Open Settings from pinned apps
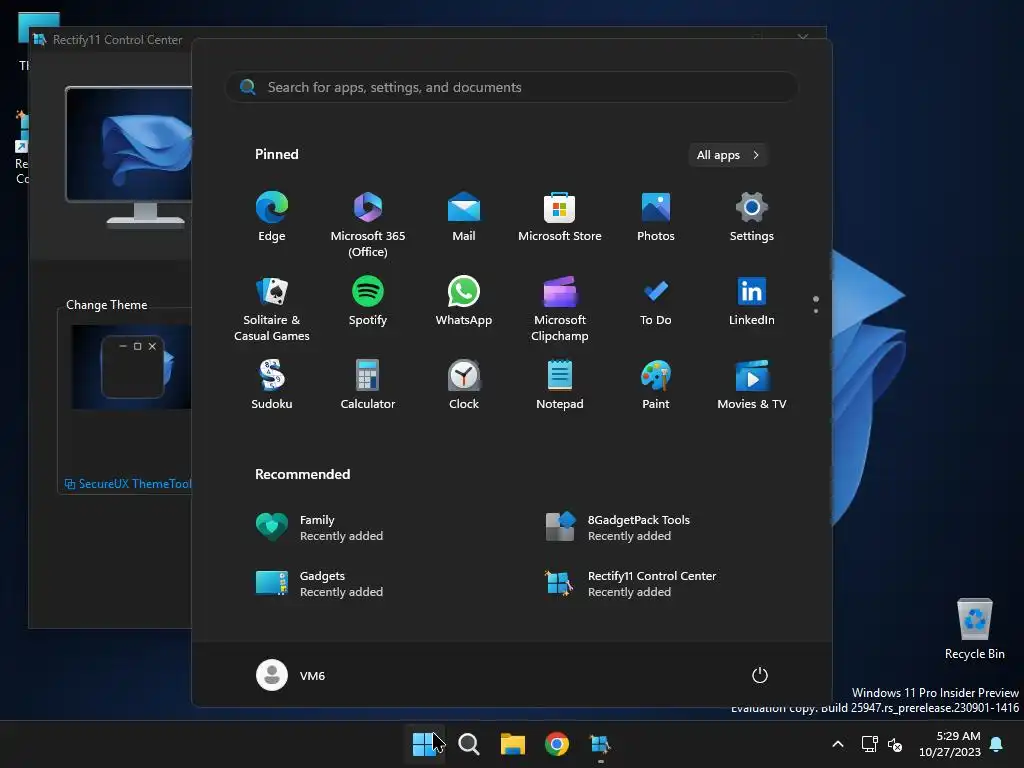This screenshot has width=1024, height=768. [x=752, y=217]
